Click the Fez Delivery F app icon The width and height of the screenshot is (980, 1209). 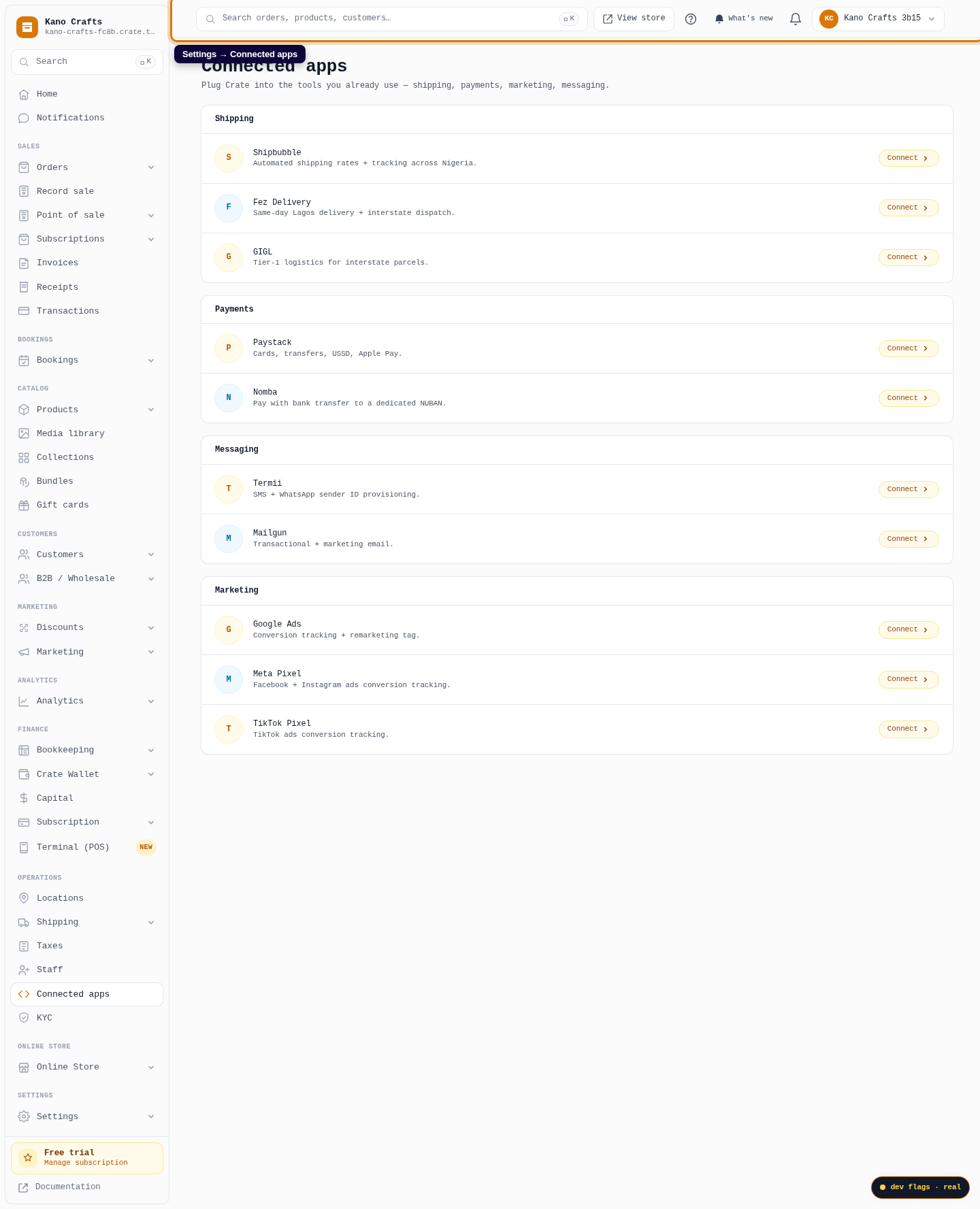pos(229,208)
